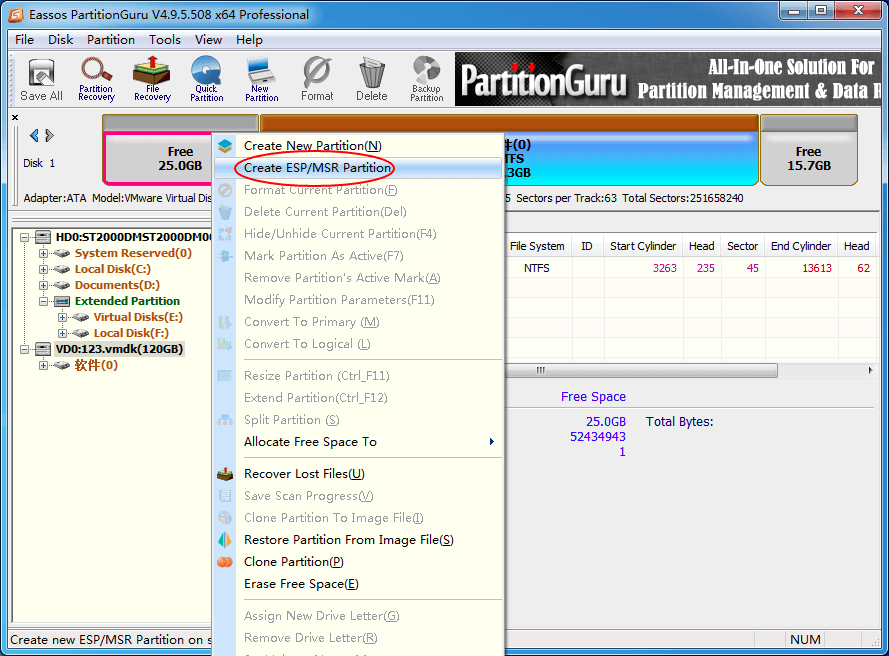Expand Virtual Disks(E:) node

click(62, 317)
